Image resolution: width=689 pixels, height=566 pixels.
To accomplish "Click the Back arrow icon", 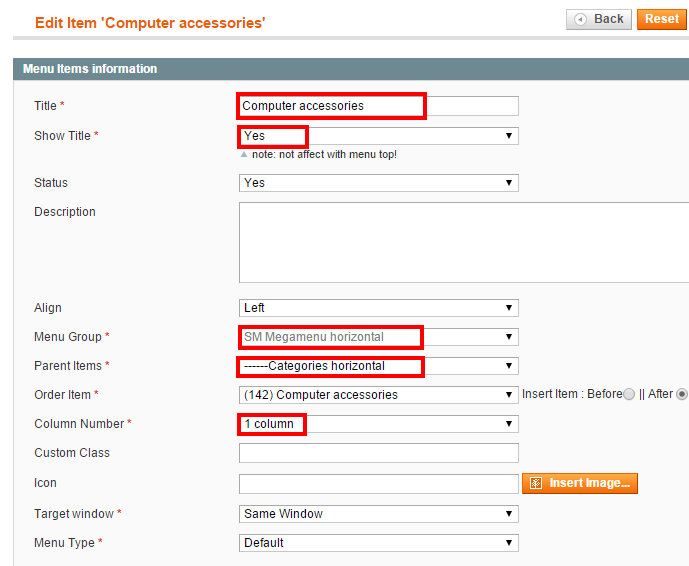I will [580, 19].
